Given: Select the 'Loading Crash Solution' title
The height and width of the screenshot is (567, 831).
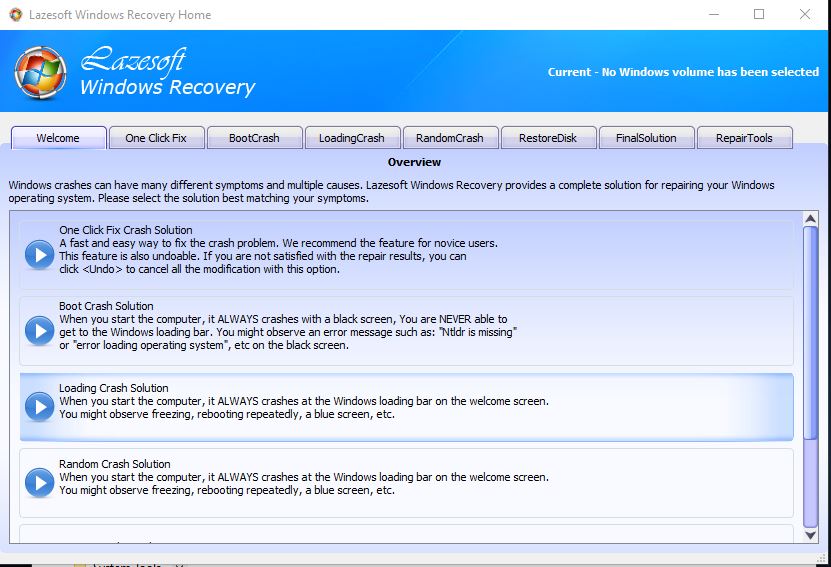Looking at the screenshot, I should [x=113, y=388].
